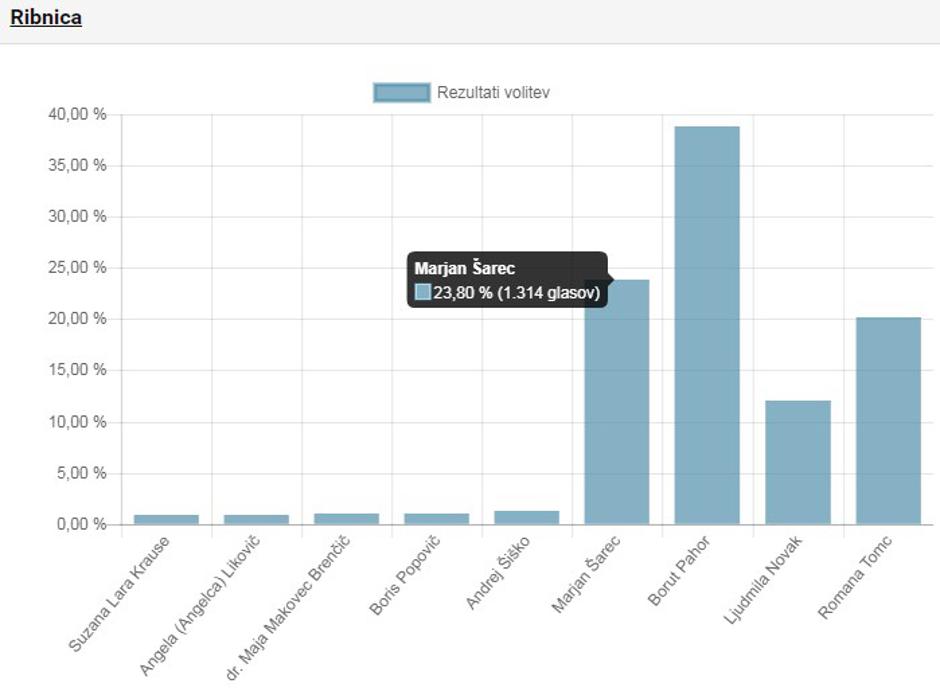Viewport: 940px width, 695px height.
Task: Select the Angela (Angelca) Likovič bar
Action: (256, 519)
